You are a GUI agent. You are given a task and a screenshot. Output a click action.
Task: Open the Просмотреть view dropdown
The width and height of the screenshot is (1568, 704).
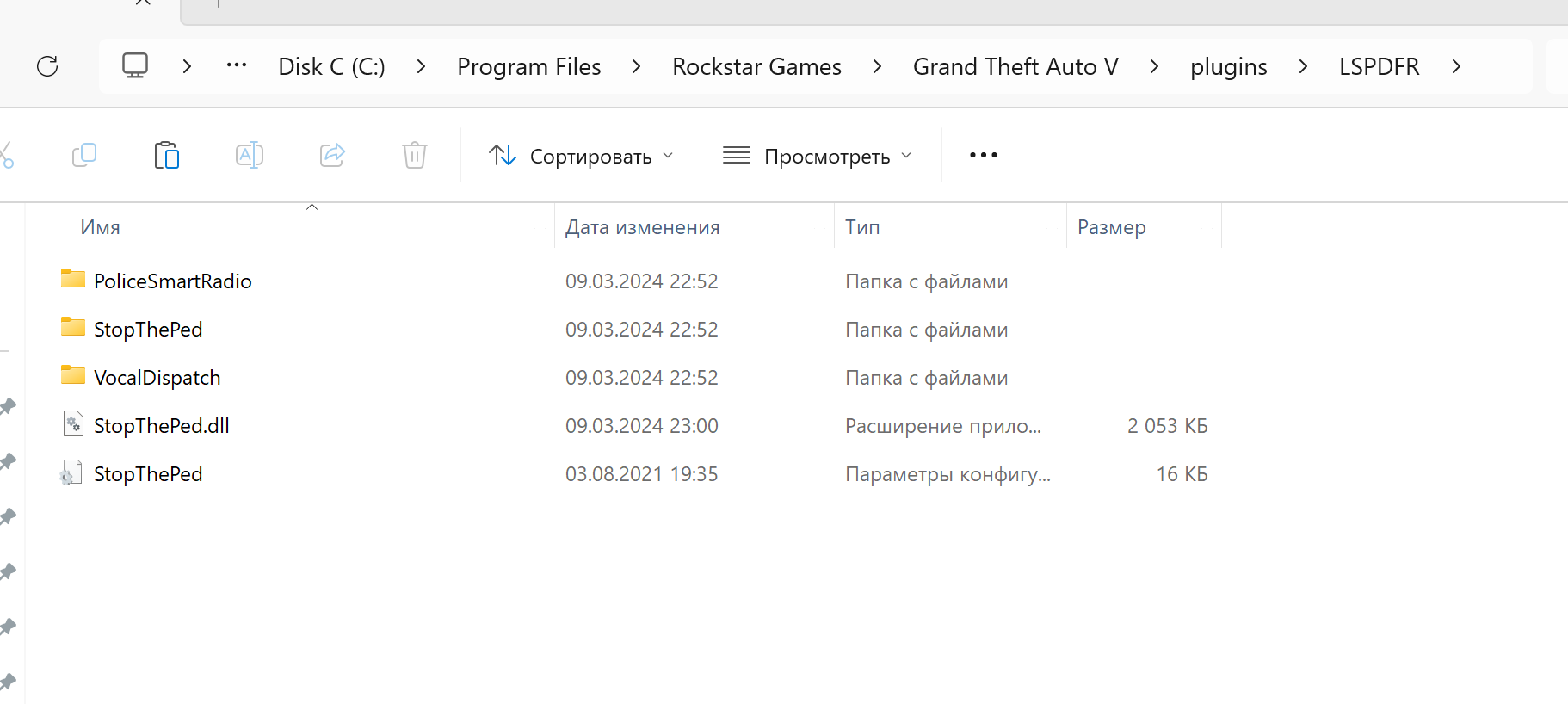[817, 156]
